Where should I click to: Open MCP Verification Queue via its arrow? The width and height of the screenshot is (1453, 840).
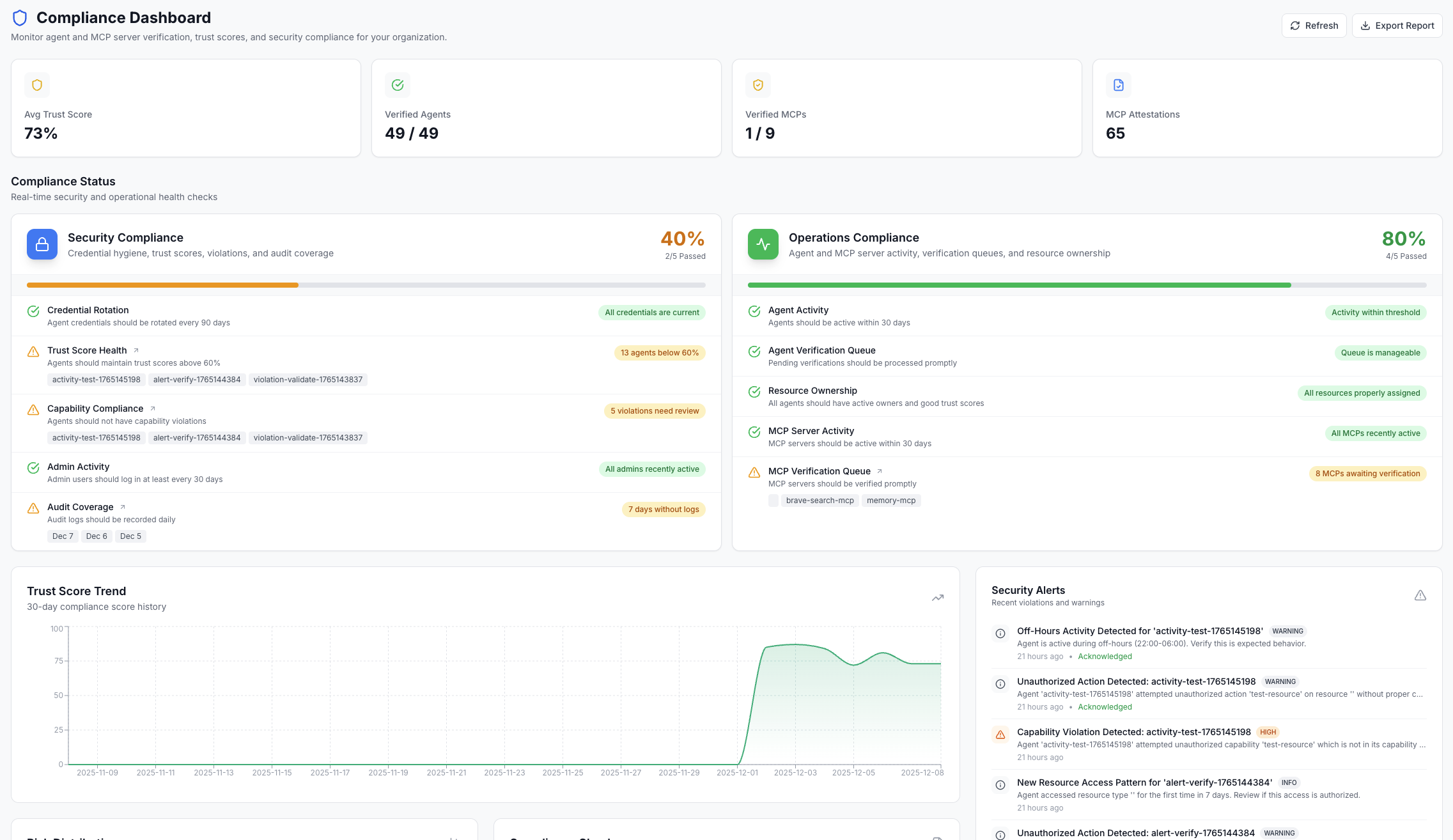pyautogui.click(x=879, y=471)
